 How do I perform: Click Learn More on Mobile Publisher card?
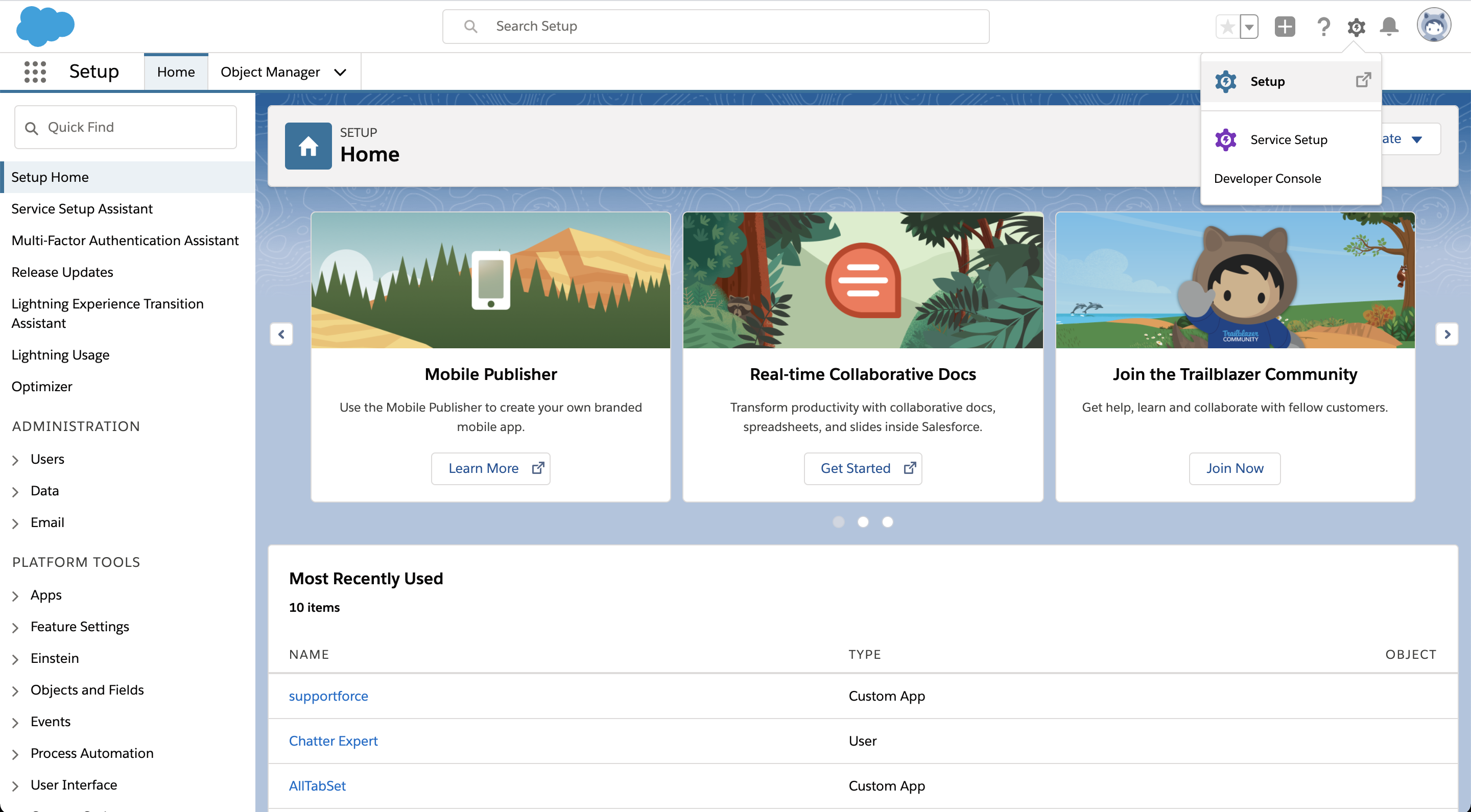point(490,468)
